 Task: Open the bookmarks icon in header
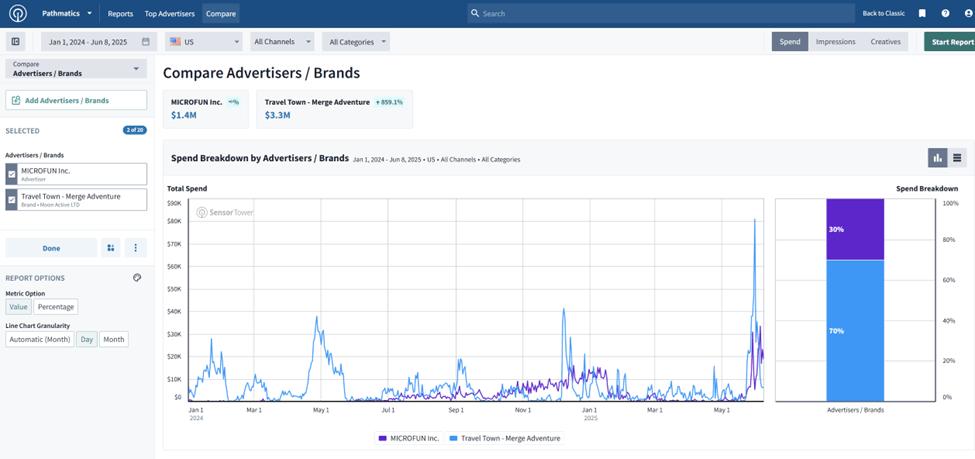click(x=922, y=14)
